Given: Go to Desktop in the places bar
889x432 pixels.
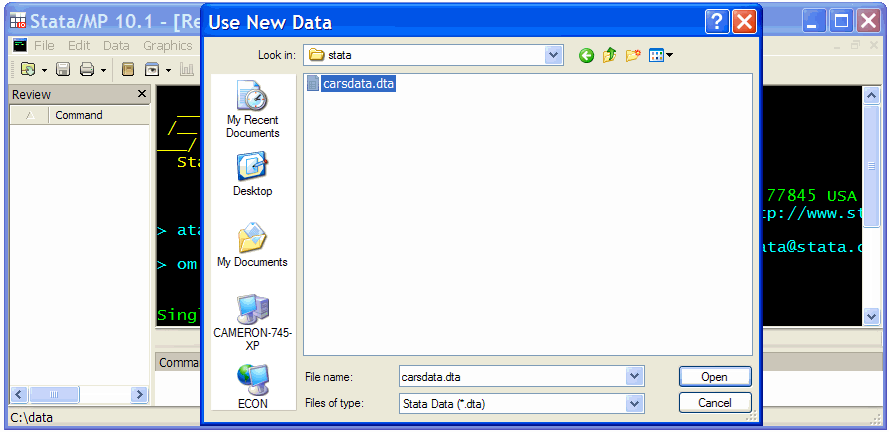Looking at the screenshot, I should 253,174.
